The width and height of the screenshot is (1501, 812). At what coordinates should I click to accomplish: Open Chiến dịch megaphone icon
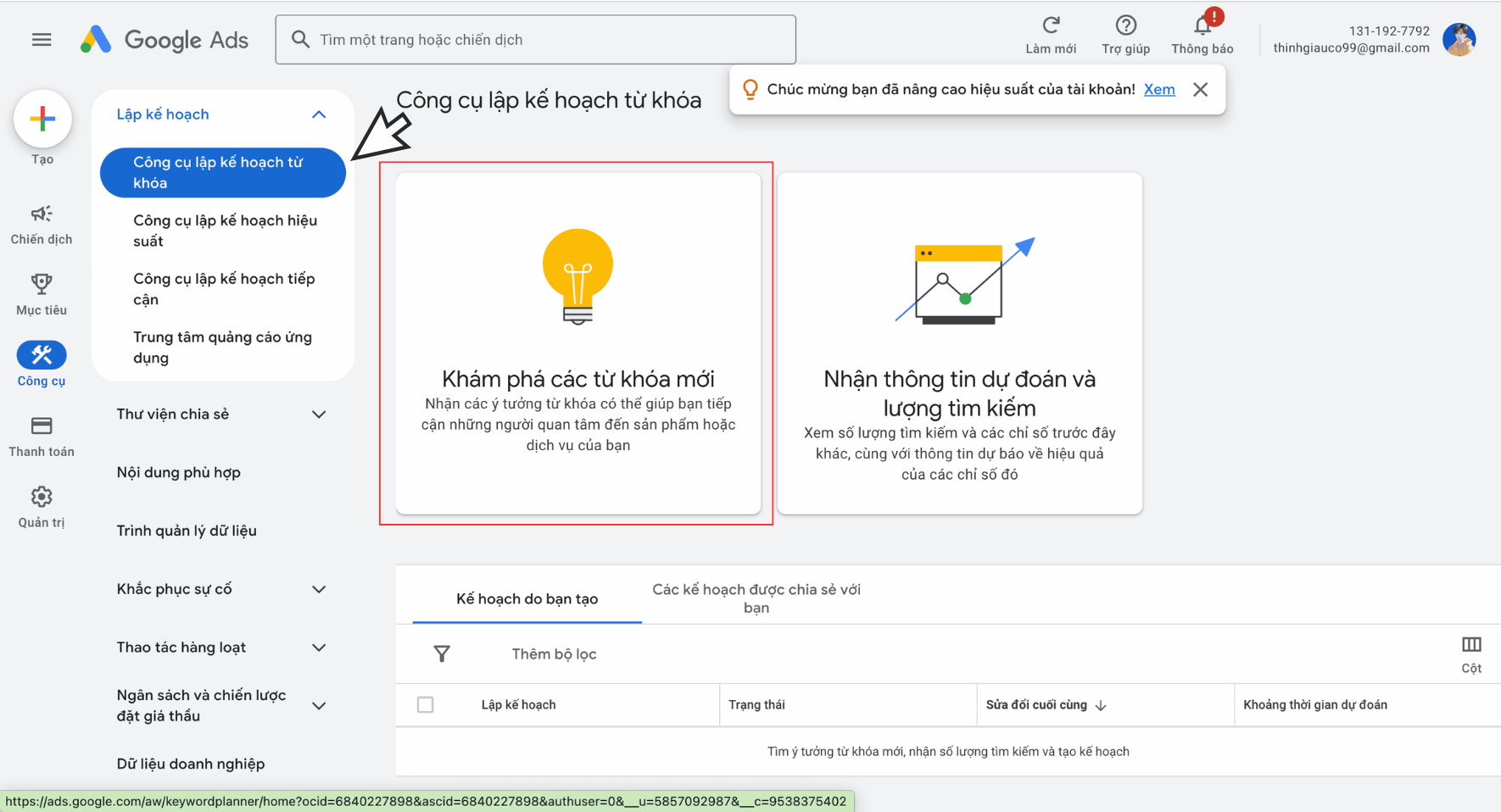coord(42,214)
